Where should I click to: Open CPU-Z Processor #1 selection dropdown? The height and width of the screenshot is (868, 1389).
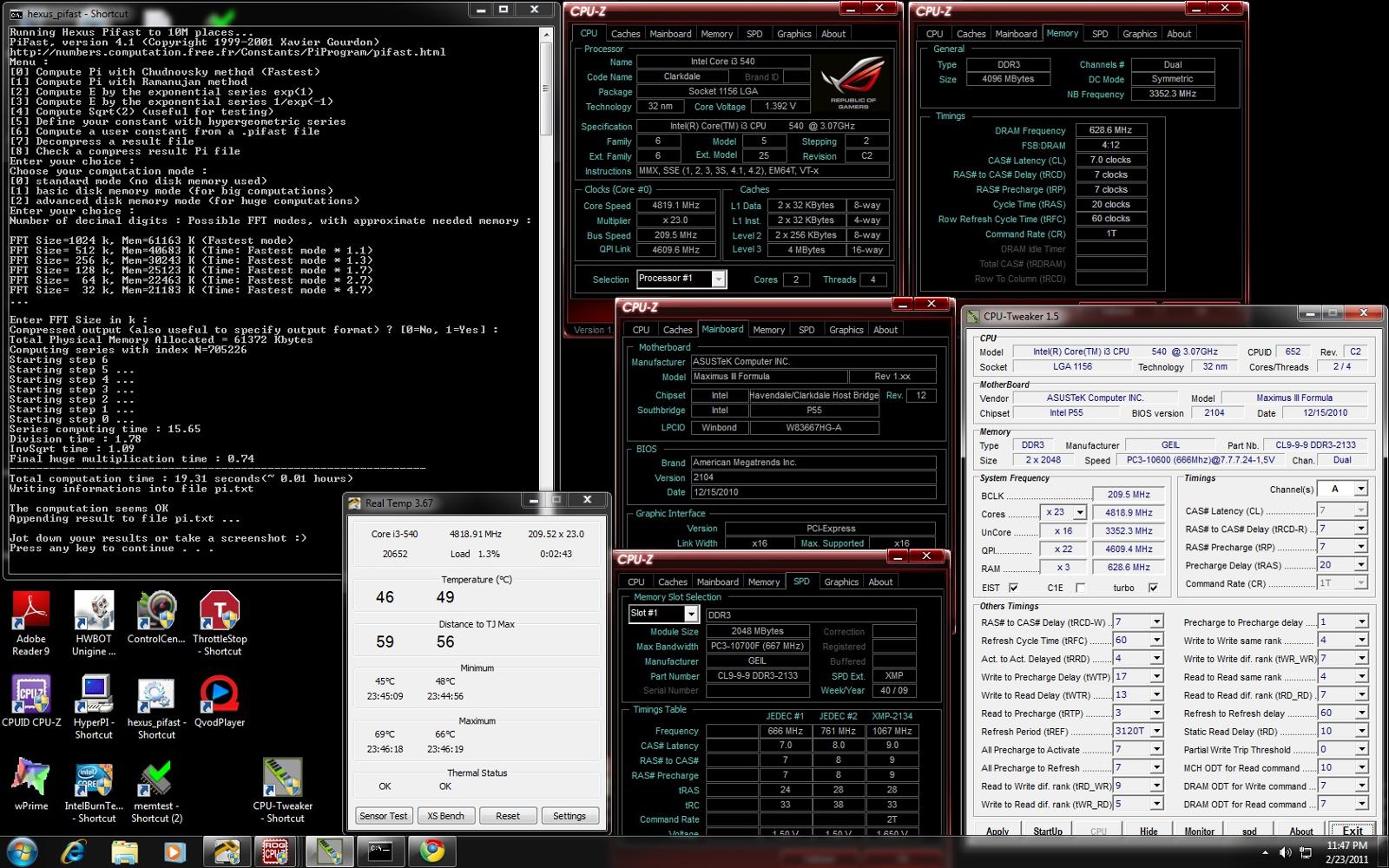click(718, 279)
